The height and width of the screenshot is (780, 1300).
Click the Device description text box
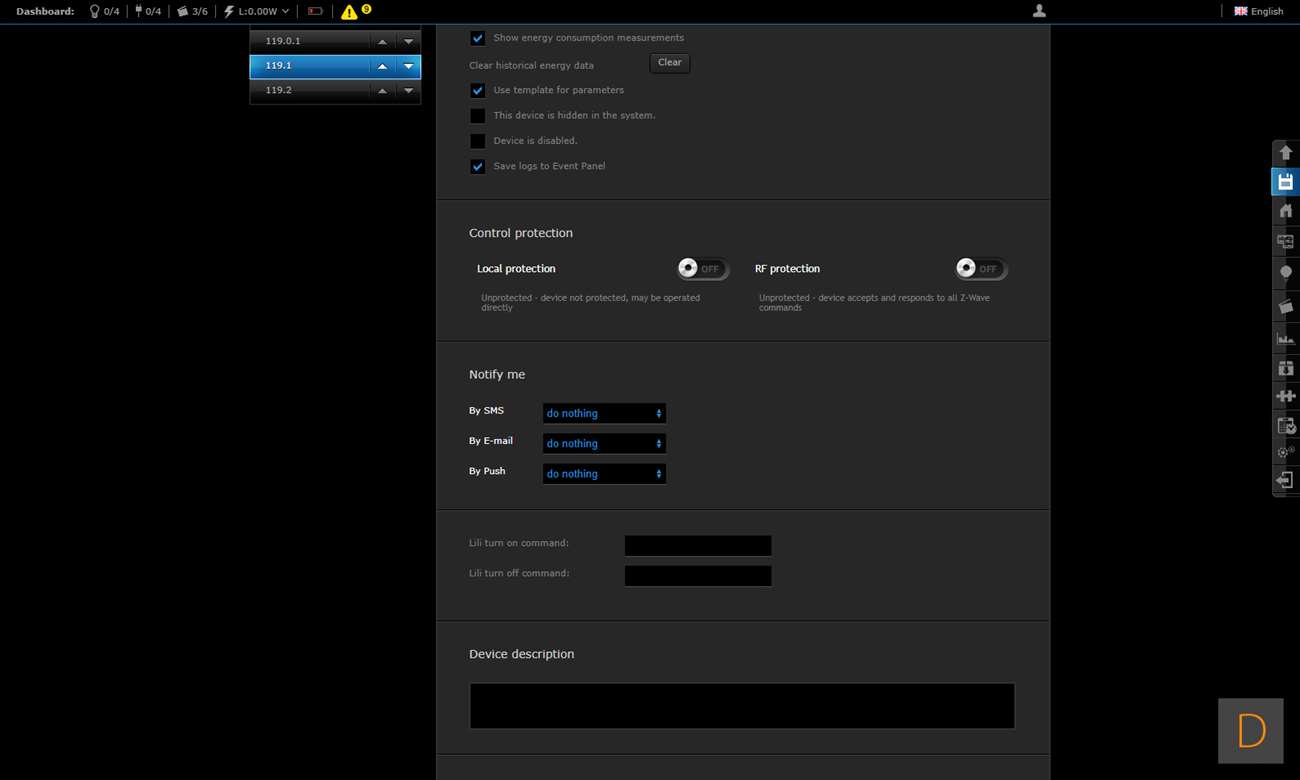741,706
